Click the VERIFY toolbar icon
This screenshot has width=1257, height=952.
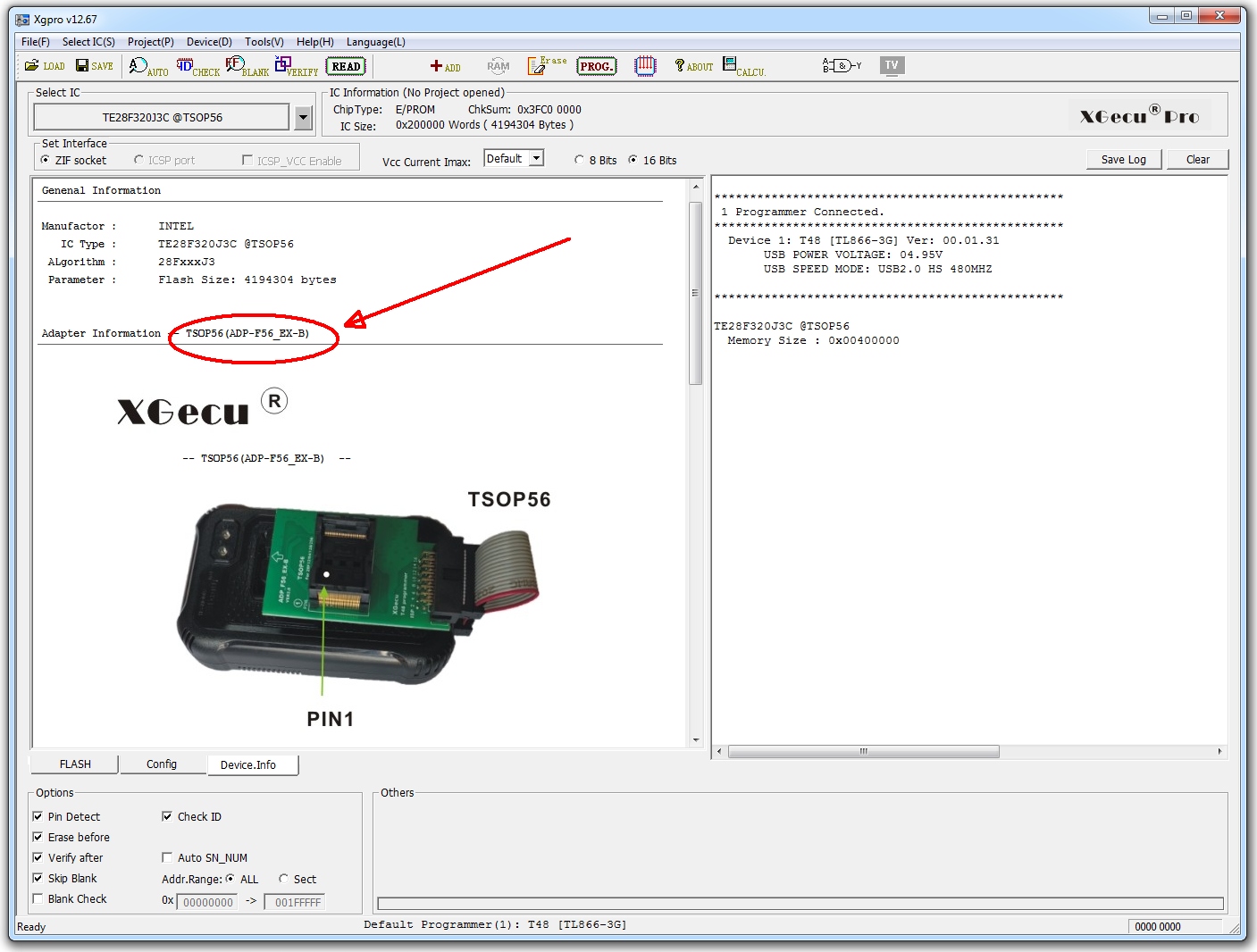[x=296, y=66]
